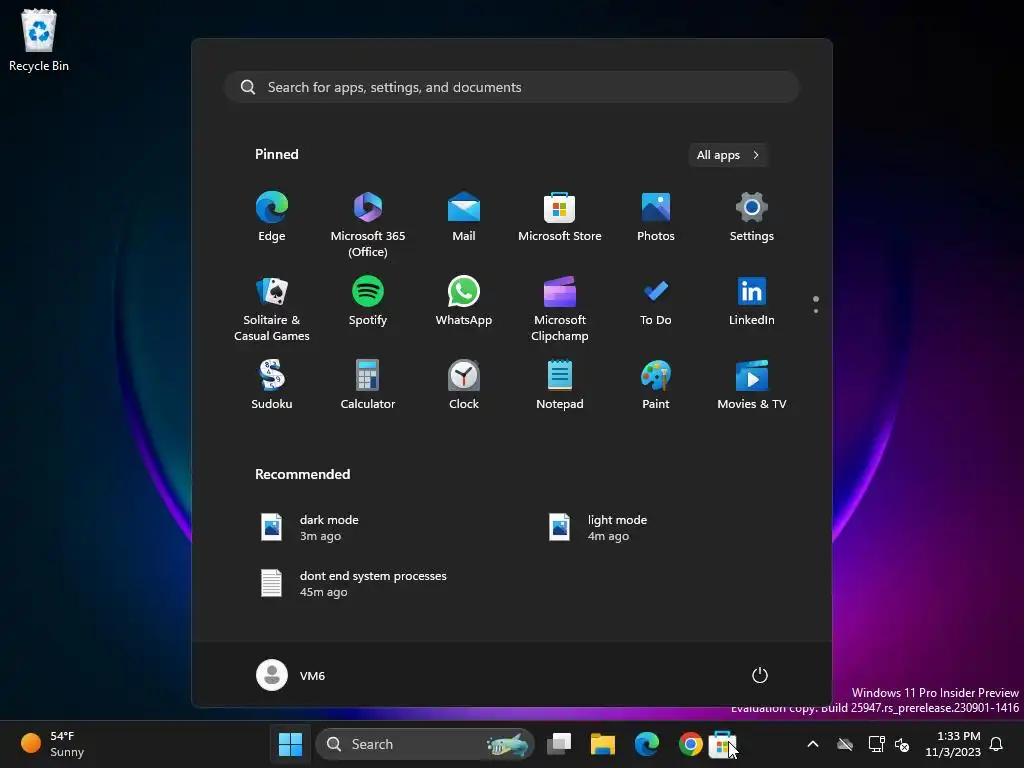Open recommended file dark mode

click(310, 528)
